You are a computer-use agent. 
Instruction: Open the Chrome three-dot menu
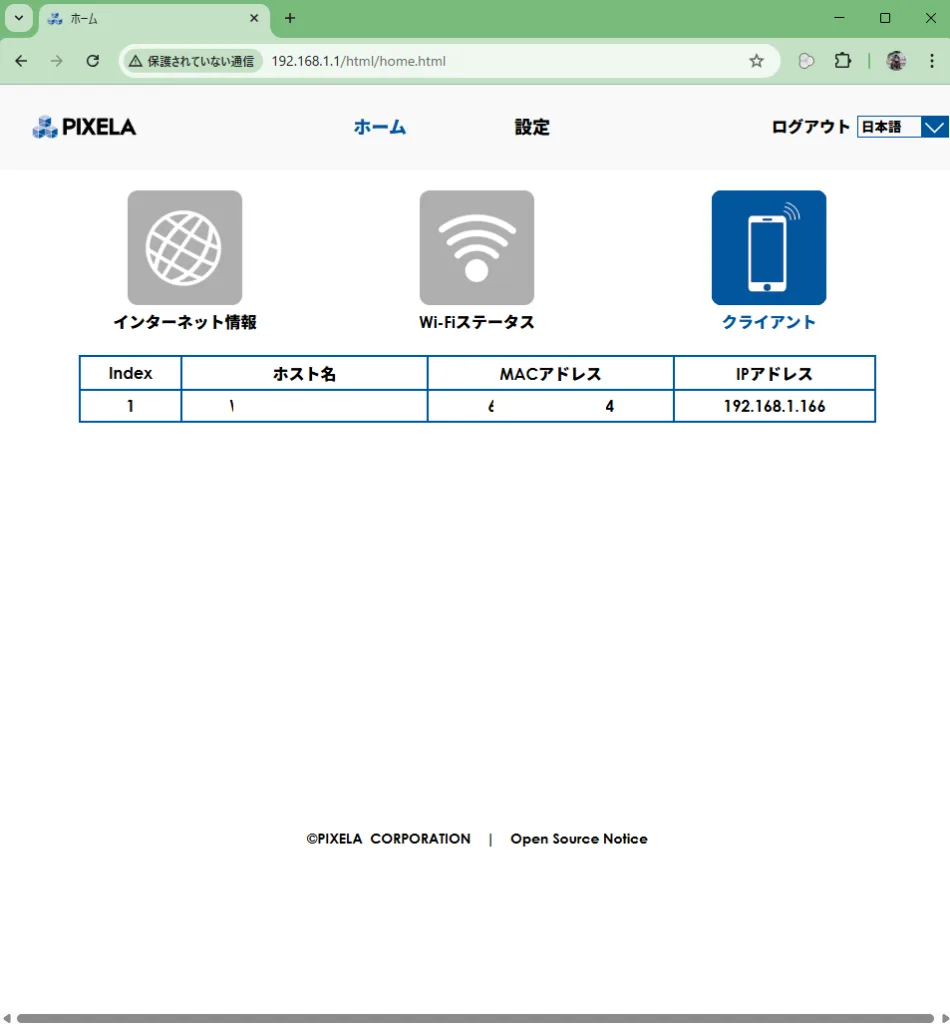coord(932,61)
